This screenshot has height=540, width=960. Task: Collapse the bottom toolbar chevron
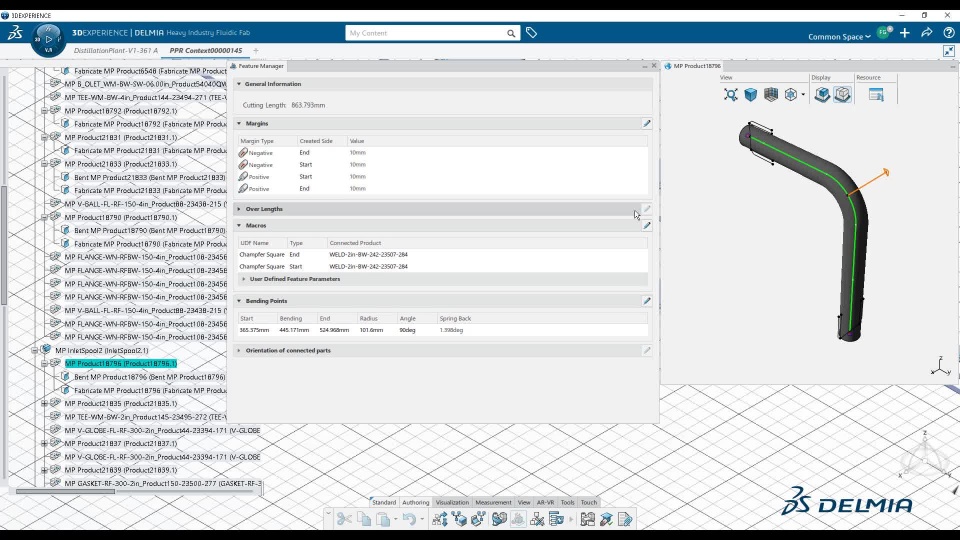click(x=328, y=514)
